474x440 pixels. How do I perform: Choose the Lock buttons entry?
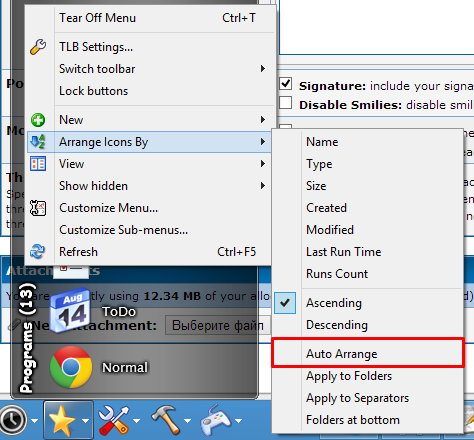coord(150,91)
